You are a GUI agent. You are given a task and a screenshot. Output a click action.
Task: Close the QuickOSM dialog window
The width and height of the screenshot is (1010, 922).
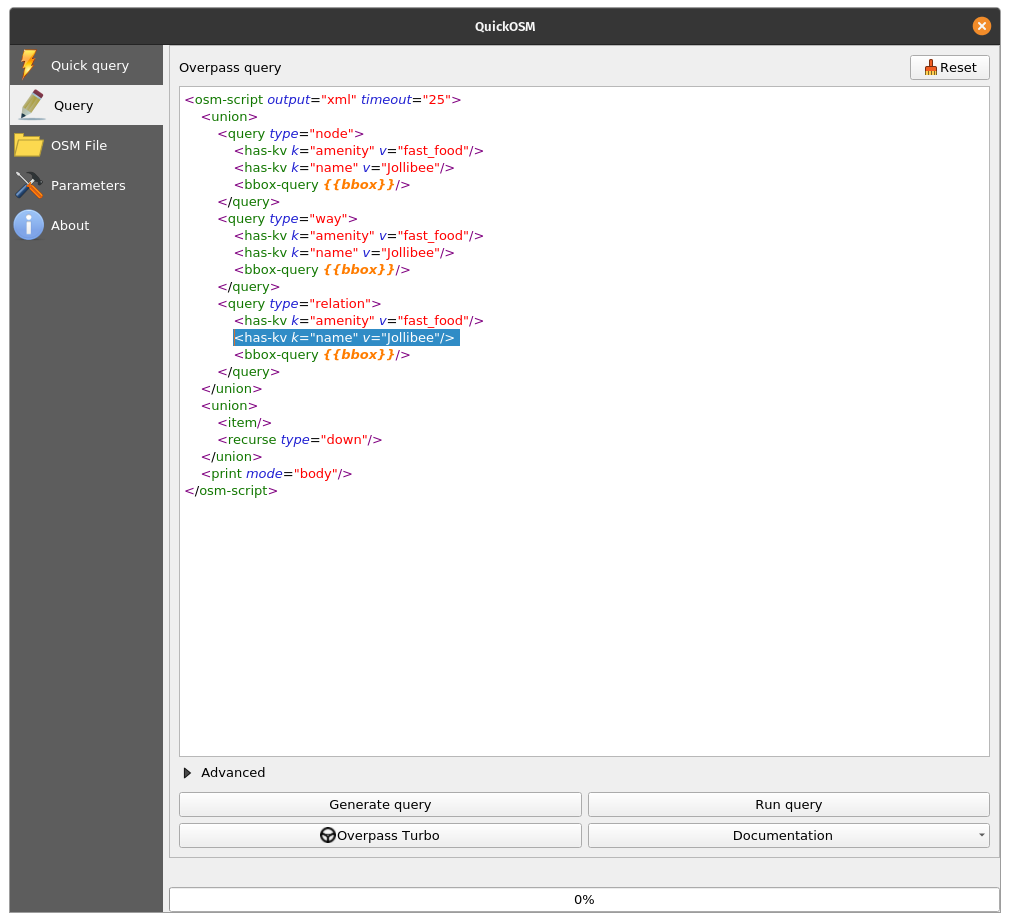981,26
